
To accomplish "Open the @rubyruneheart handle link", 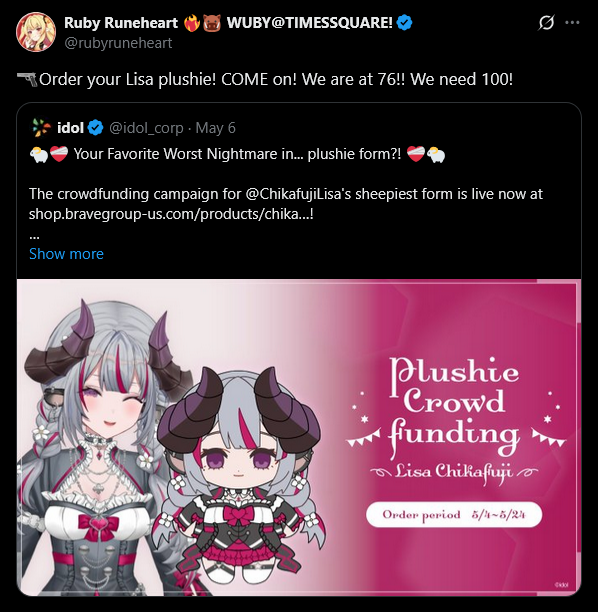I will point(118,43).
